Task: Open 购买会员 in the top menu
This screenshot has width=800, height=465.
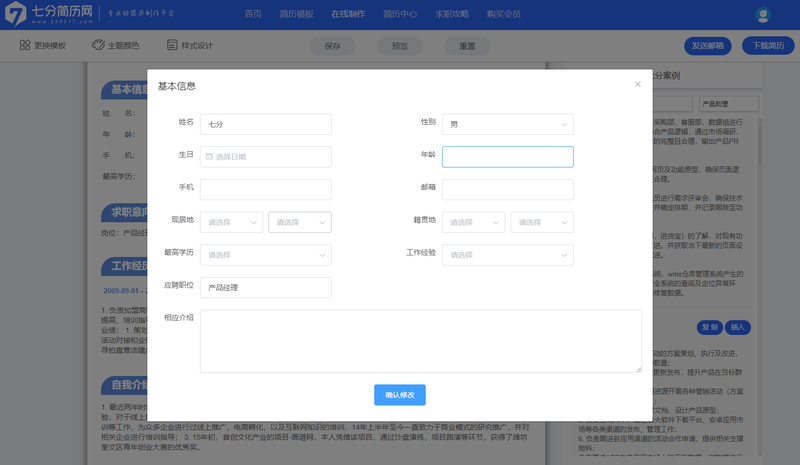Action: 504,14
